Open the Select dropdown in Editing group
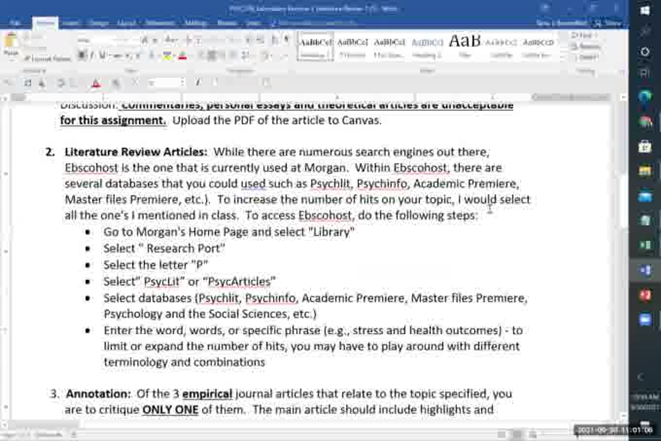 (x=586, y=58)
